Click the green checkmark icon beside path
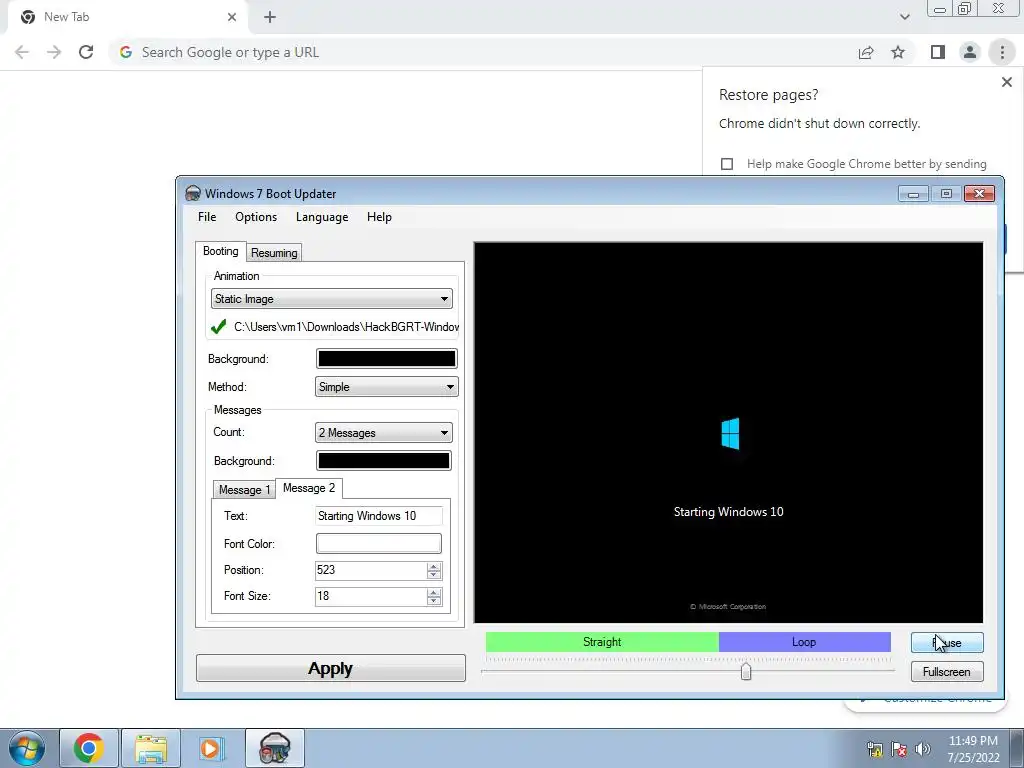The height and width of the screenshot is (768, 1024). click(219, 326)
